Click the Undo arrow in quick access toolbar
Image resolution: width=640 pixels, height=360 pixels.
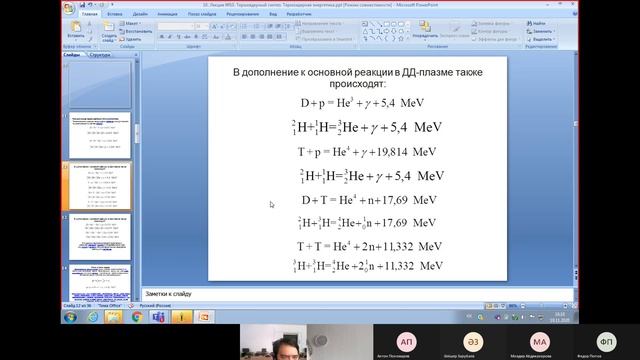coord(90,5)
